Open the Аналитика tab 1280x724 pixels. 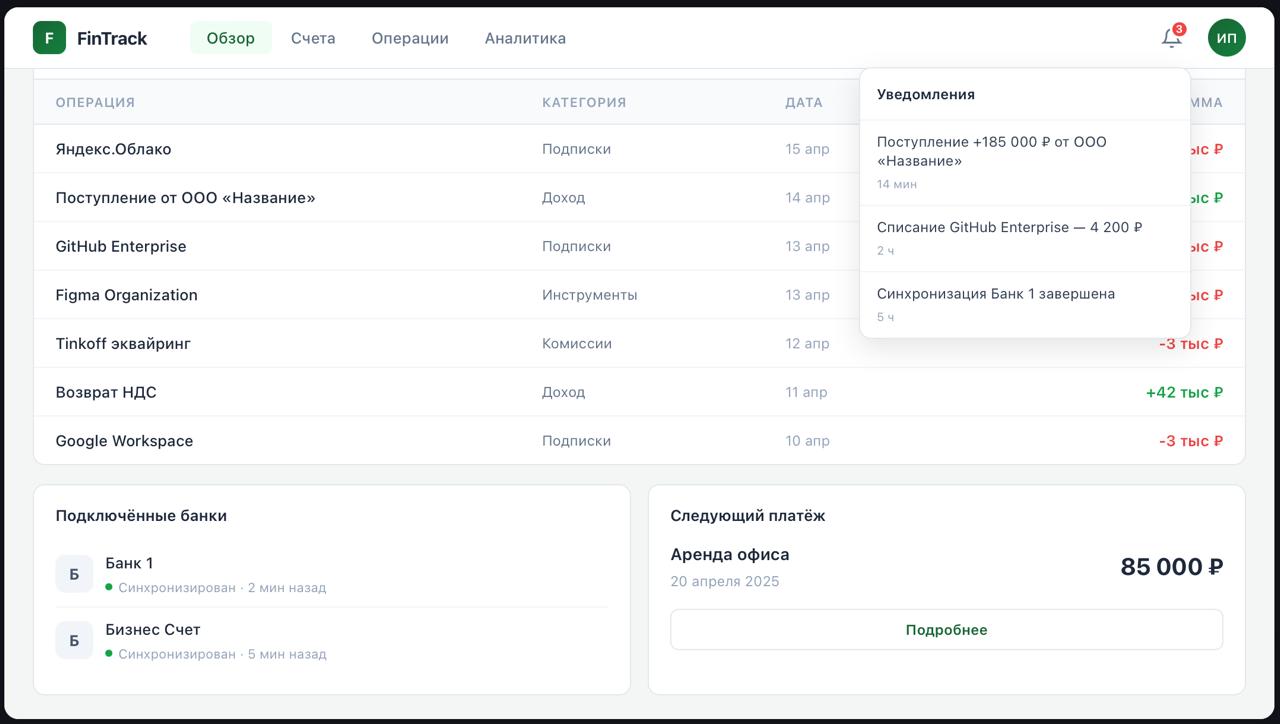[x=525, y=38]
